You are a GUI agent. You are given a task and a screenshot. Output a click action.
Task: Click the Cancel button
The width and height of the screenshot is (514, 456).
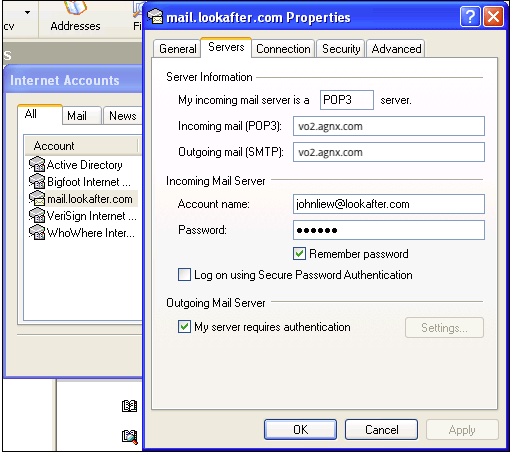tap(381, 430)
